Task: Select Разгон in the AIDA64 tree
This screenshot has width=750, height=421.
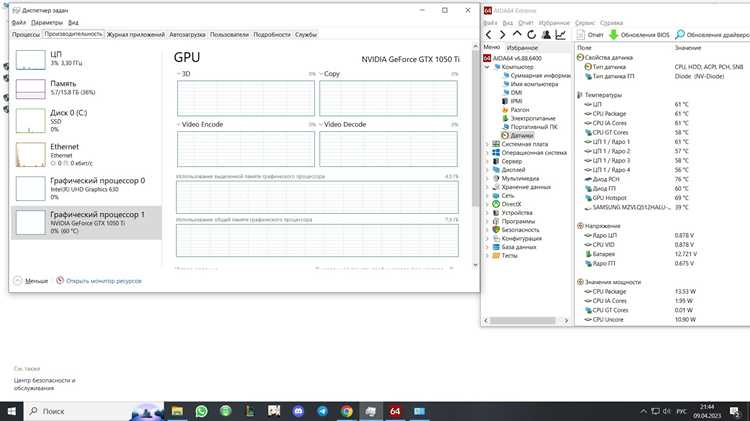Action: click(519, 110)
